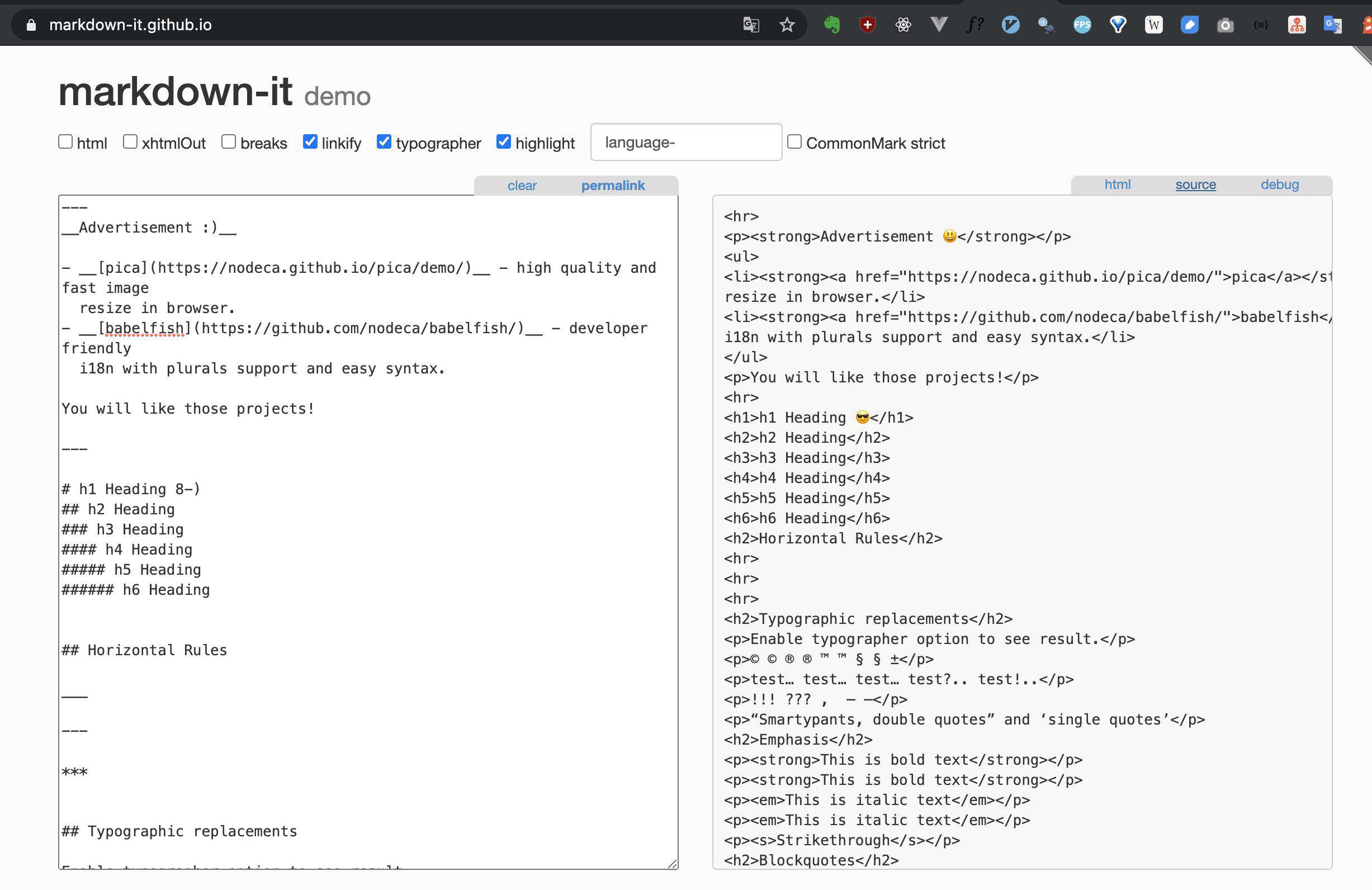Select the source output tab

1195,184
